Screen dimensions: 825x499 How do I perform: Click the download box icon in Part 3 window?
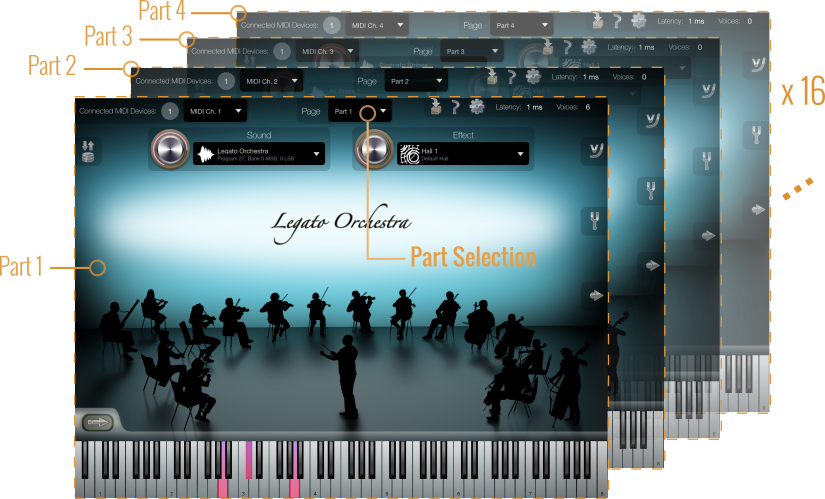pos(548,47)
